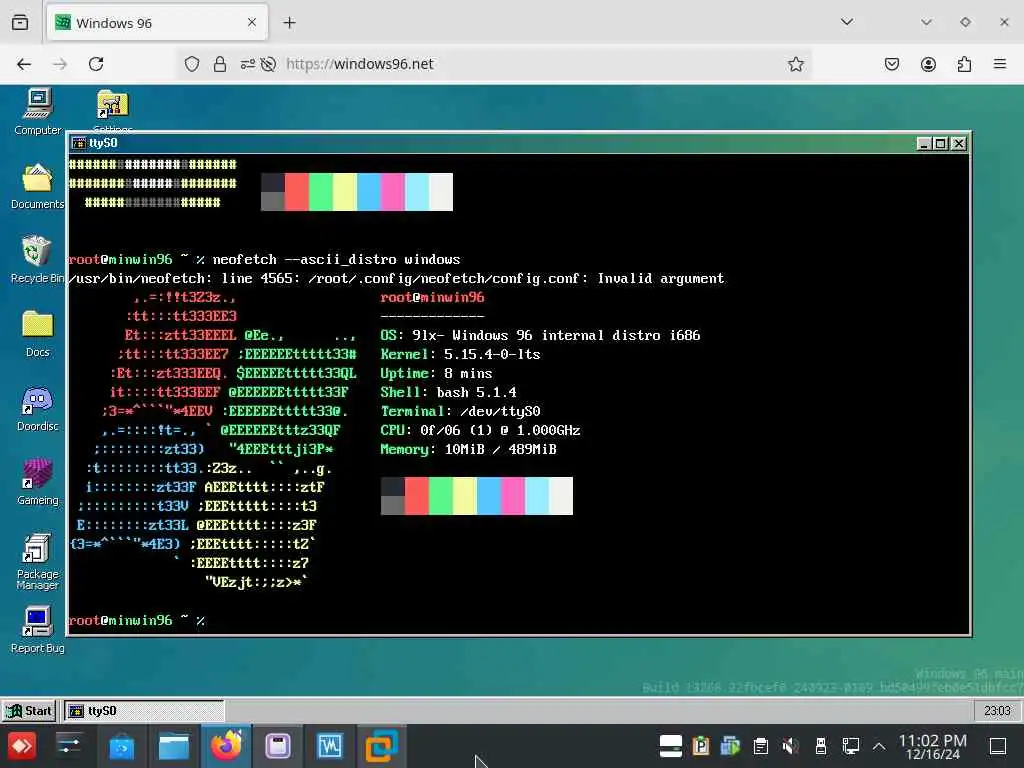Click the blocked autoplay icon in address bar
The width and height of the screenshot is (1024, 768).
pyautogui.click(x=268, y=64)
